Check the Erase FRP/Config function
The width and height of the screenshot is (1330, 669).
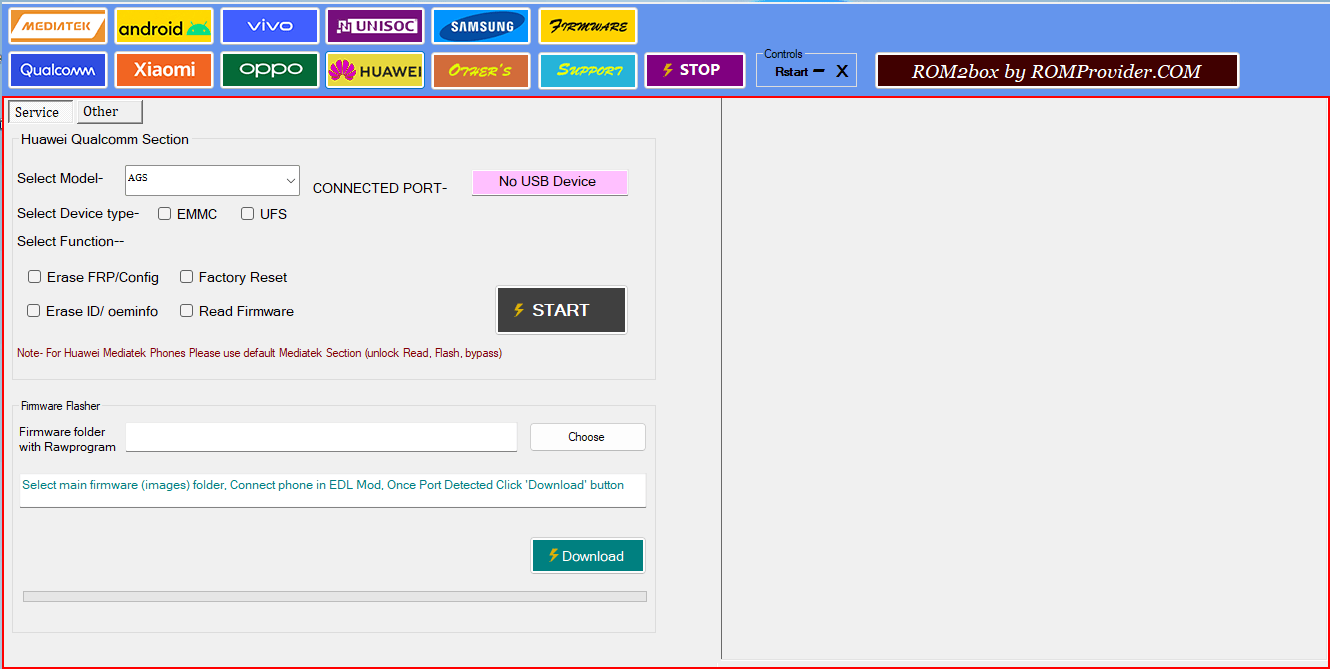(34, 277)
